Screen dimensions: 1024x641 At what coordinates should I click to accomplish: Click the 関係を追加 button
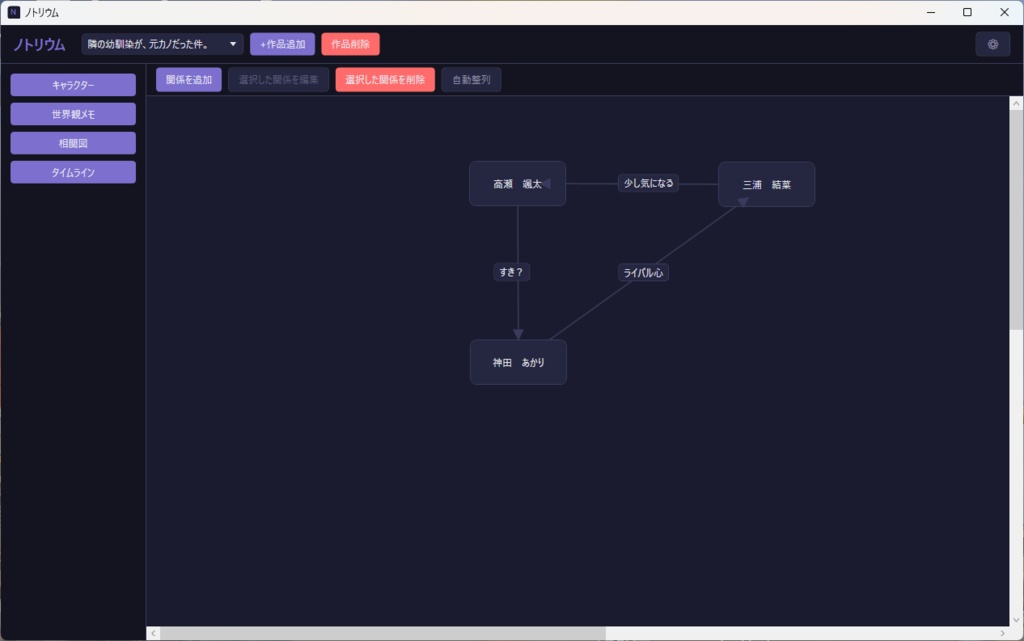[x=189, y=80]
